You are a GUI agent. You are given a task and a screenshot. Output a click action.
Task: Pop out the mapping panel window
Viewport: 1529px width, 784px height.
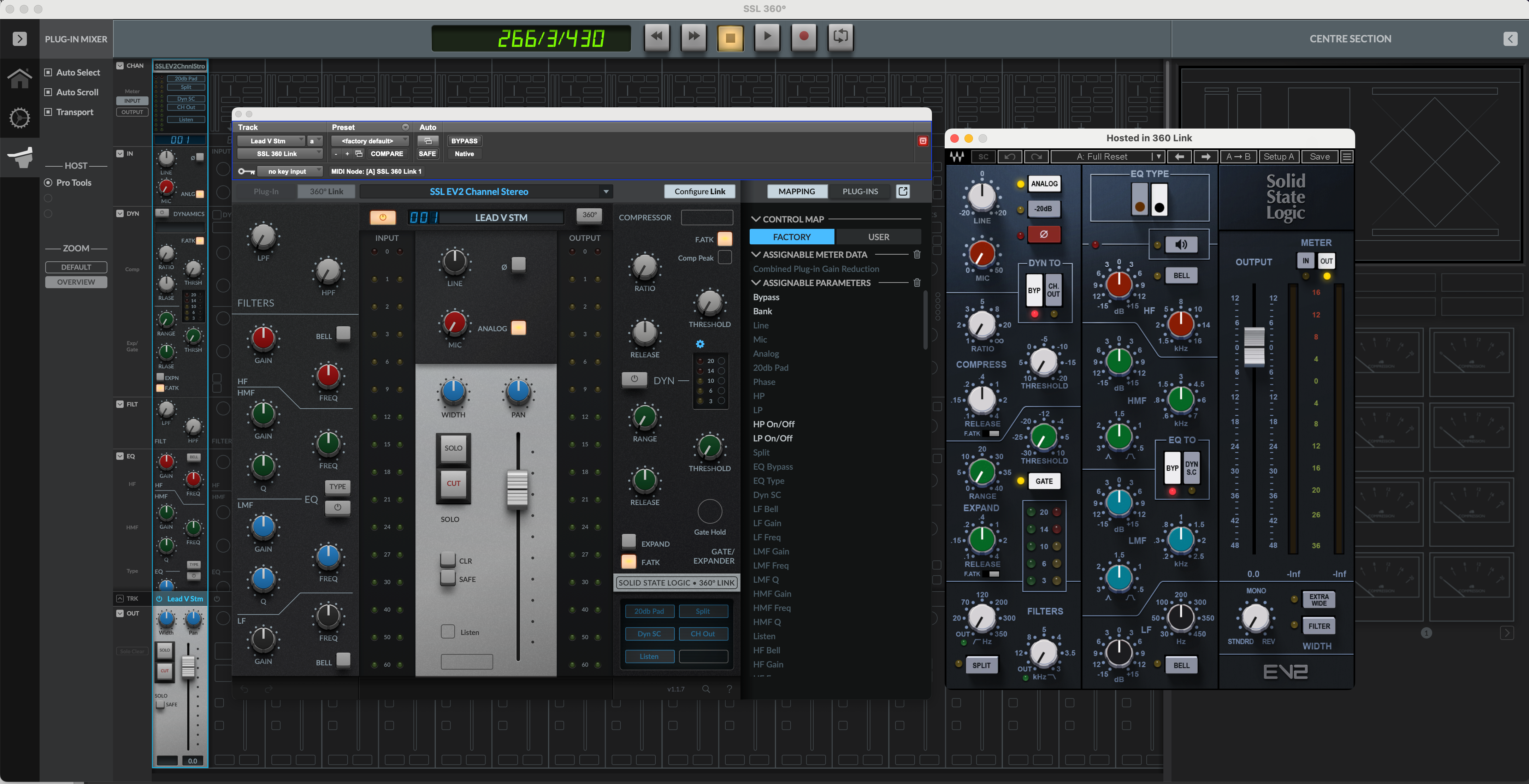click(903, 191)
